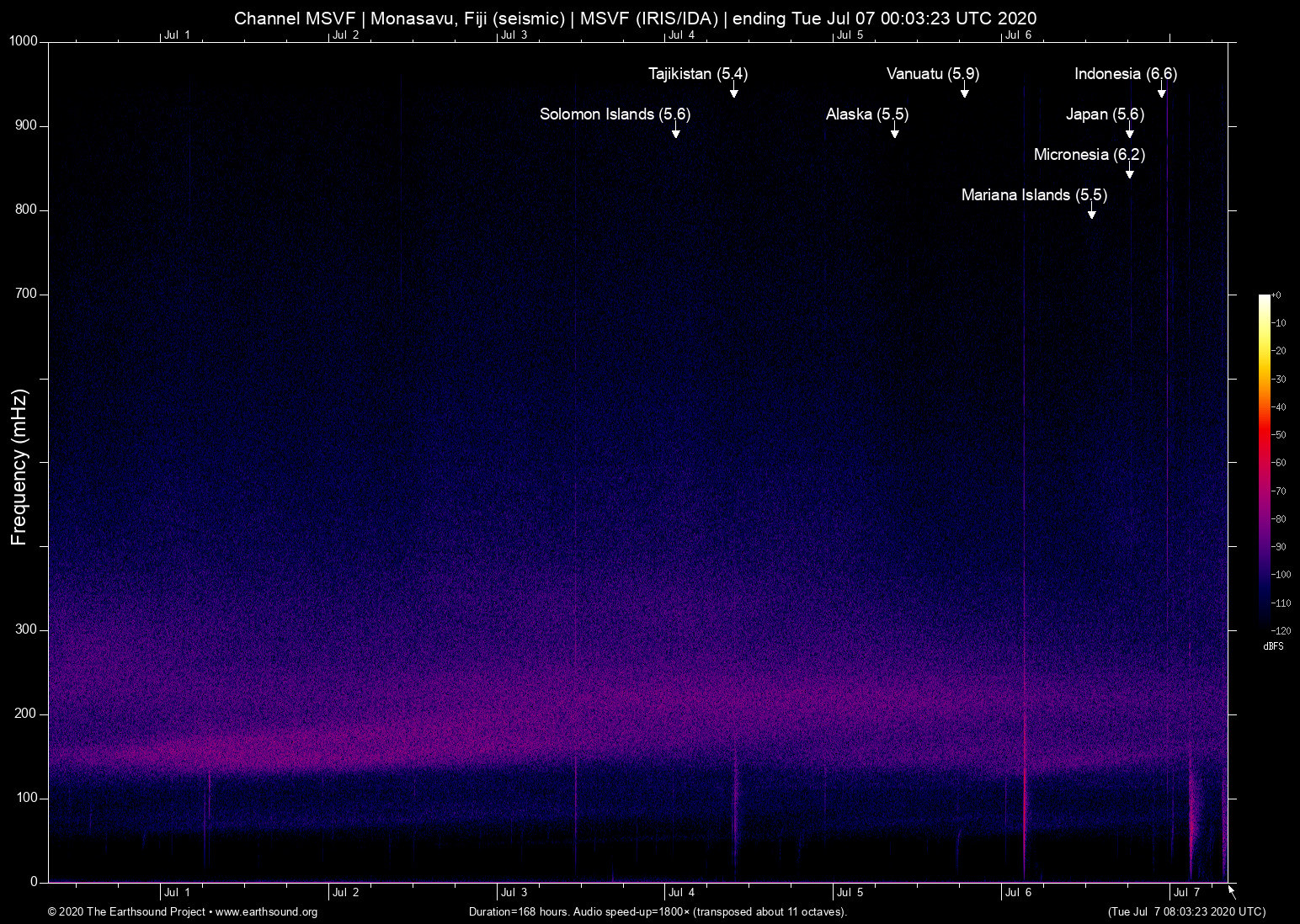Click the Micronesia (6.2) earthquake arrow
Viewport: 1300px width, 924px height.
pos(1130,173)
